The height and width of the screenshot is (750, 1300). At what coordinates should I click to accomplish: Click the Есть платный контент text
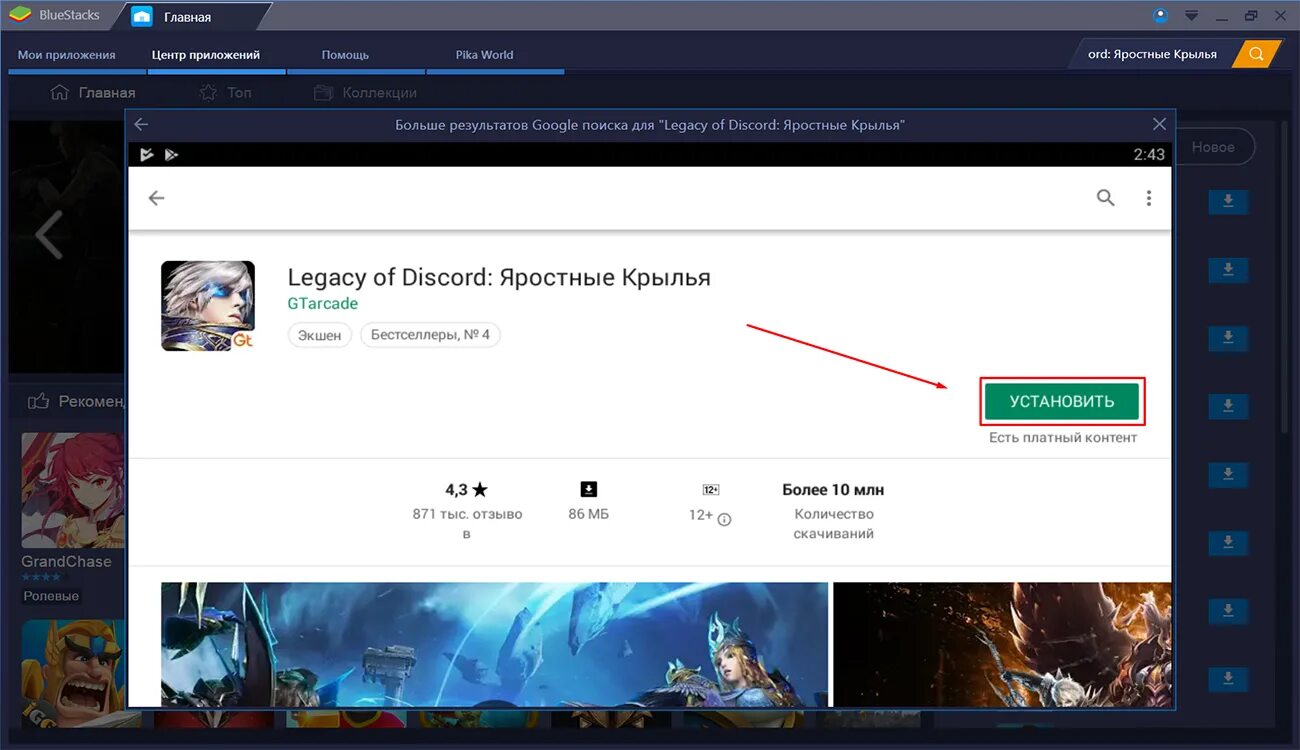coord(1063,437)
